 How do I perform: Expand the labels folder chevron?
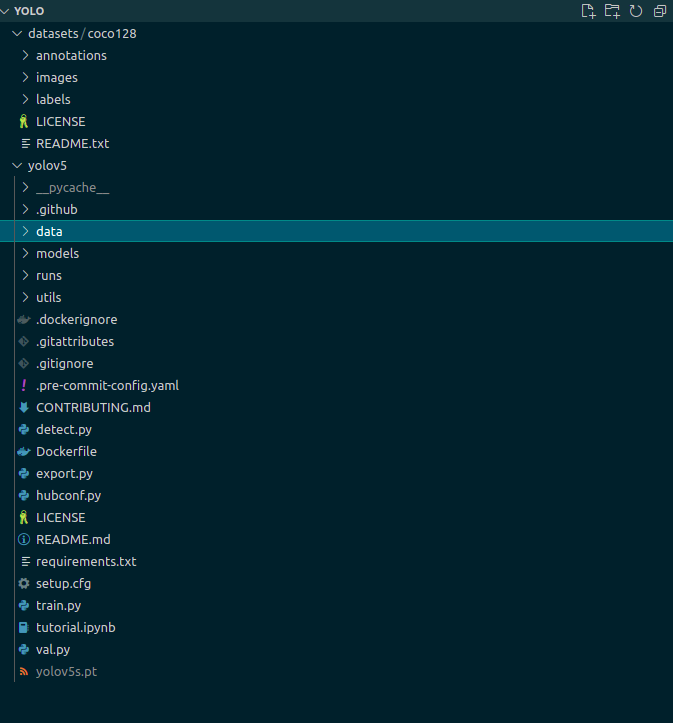(25, 99)
